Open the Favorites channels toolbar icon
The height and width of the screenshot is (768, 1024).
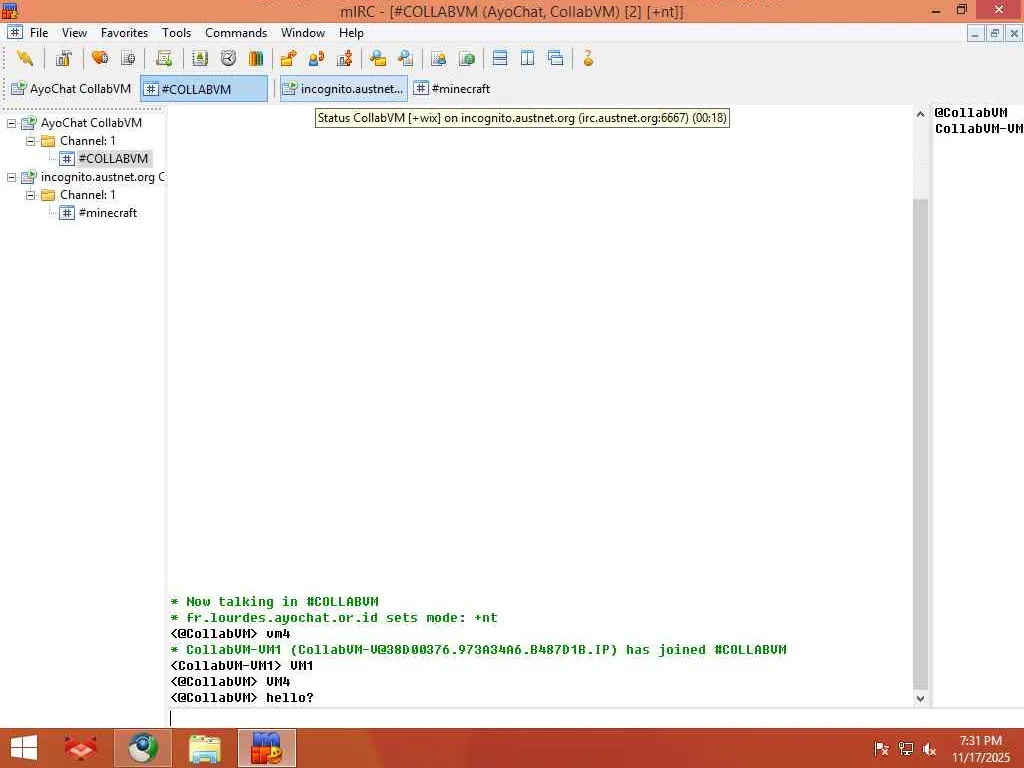coord(100,59)
